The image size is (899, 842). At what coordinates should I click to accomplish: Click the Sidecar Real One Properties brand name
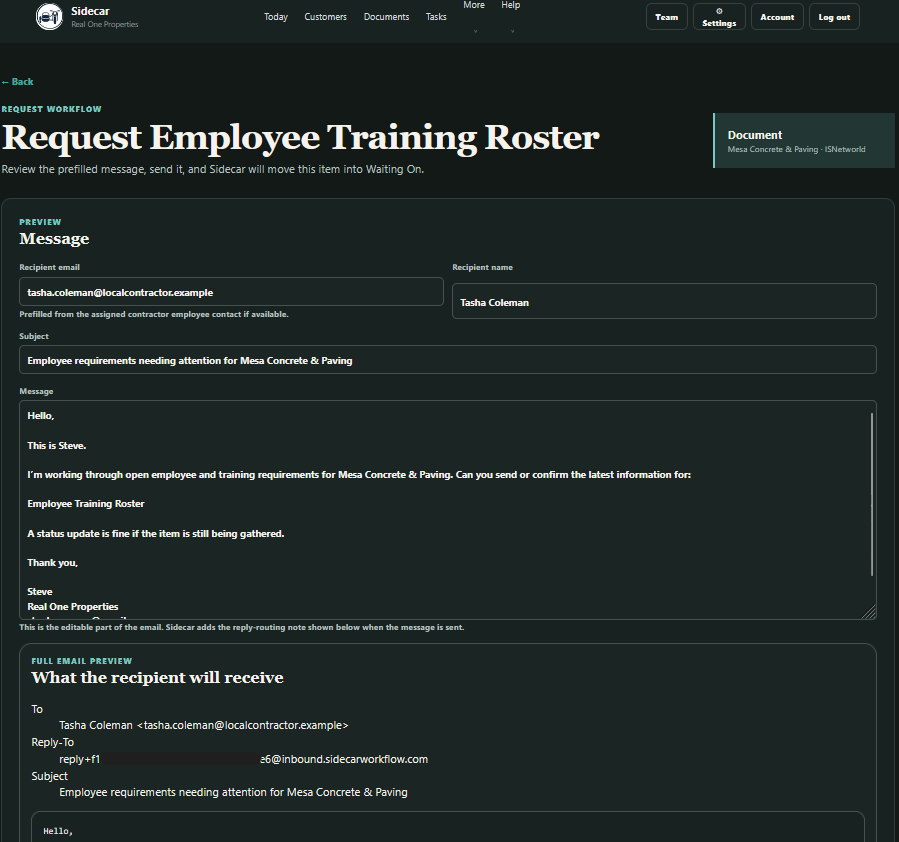click(x=104, y=17)
